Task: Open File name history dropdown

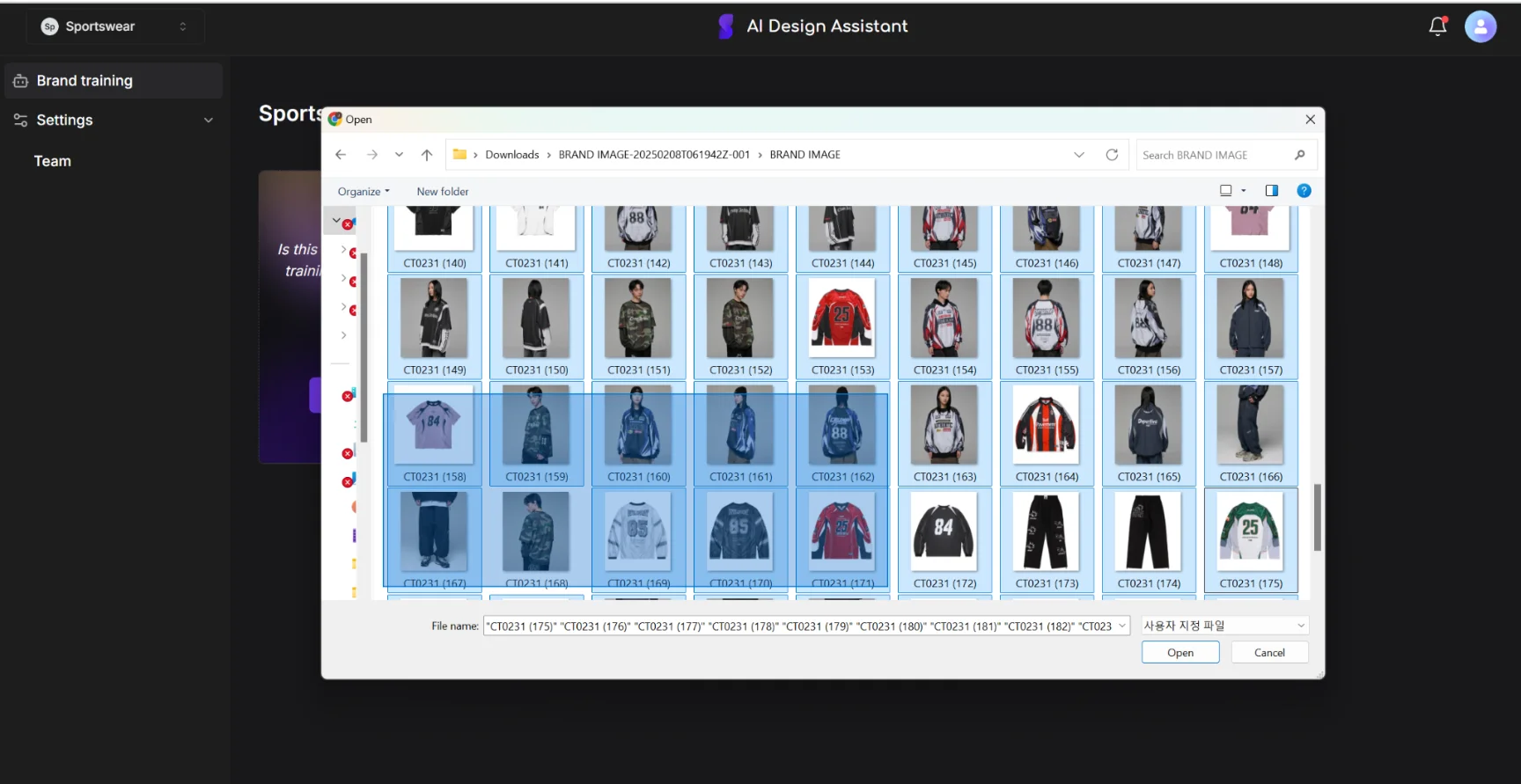Action: tap(1122, 626)
